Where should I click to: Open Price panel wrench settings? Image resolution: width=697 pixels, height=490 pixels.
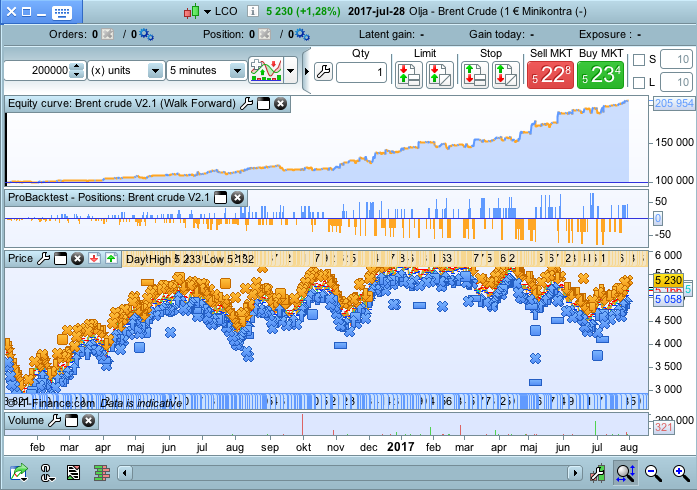[x=43, y=259]
